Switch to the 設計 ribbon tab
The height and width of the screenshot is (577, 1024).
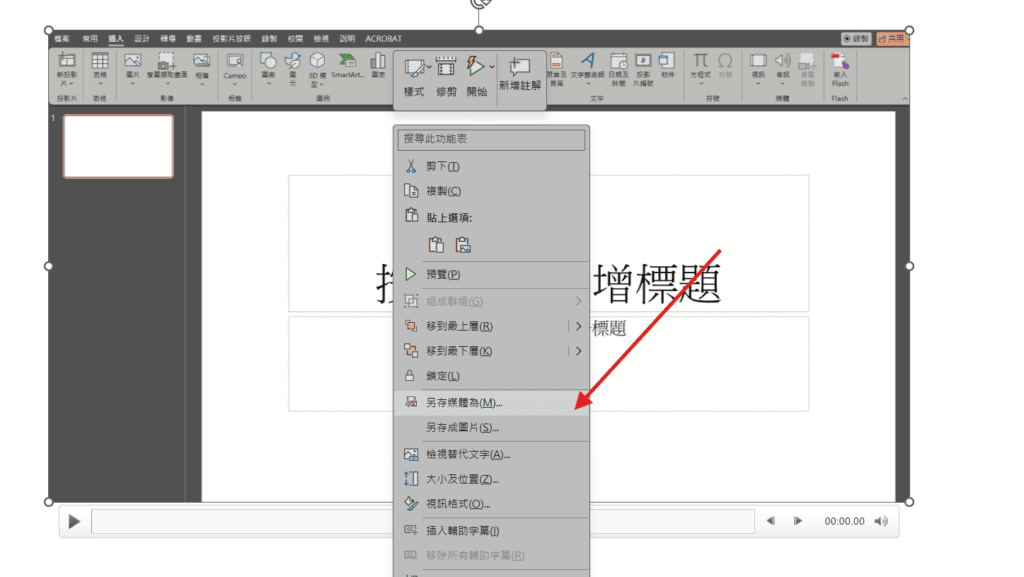[141, 38]
